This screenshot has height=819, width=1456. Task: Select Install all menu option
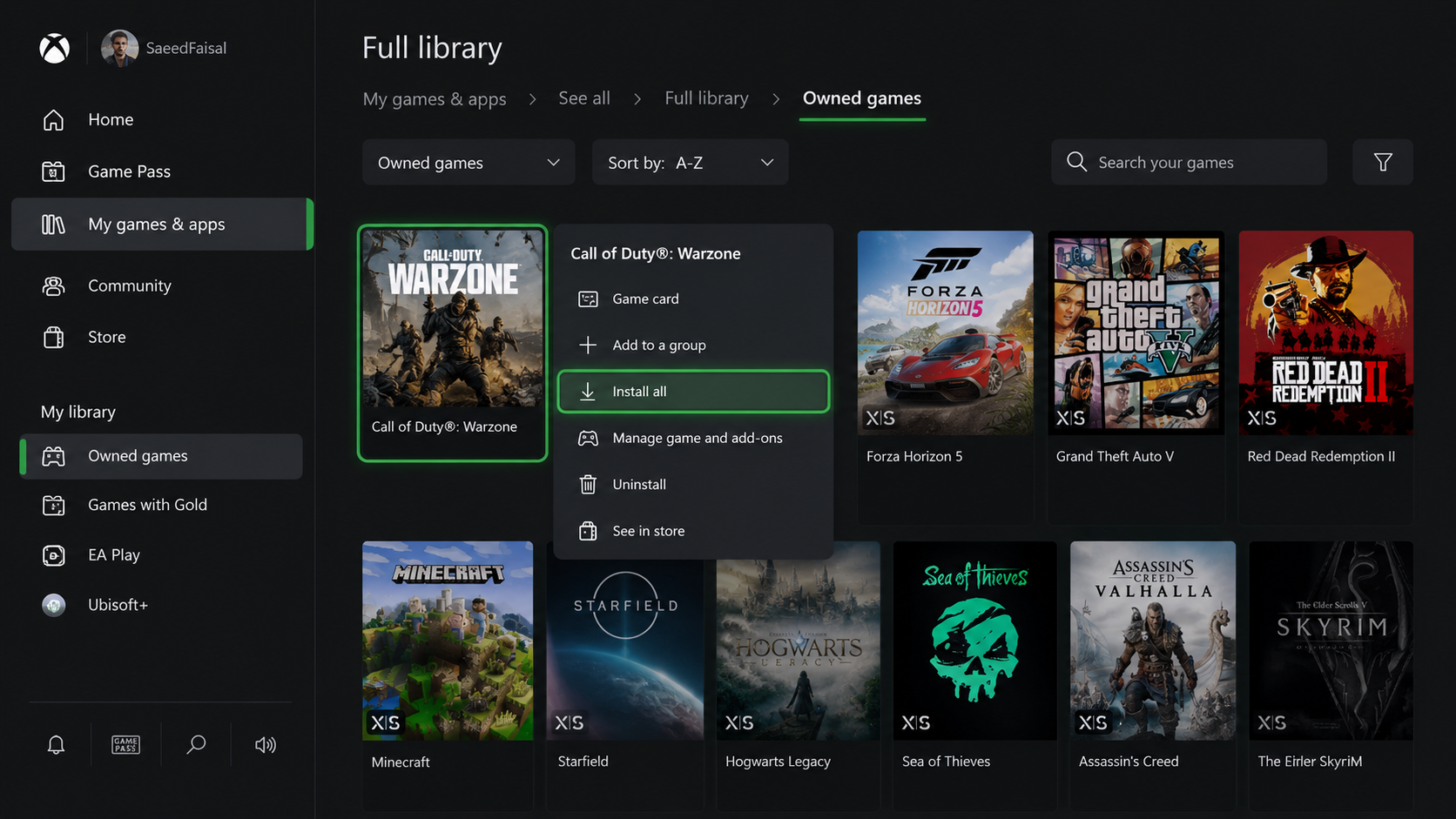tap(693, 392)
